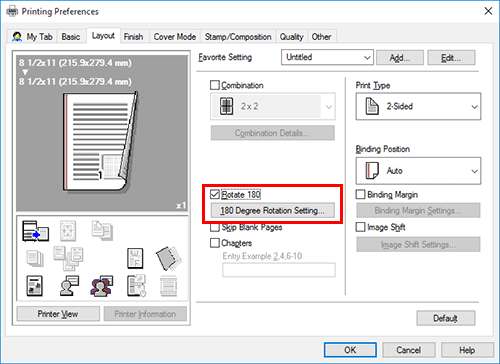Select the single user authentication icon
500x364 pixels.
[x=69, y=286]
